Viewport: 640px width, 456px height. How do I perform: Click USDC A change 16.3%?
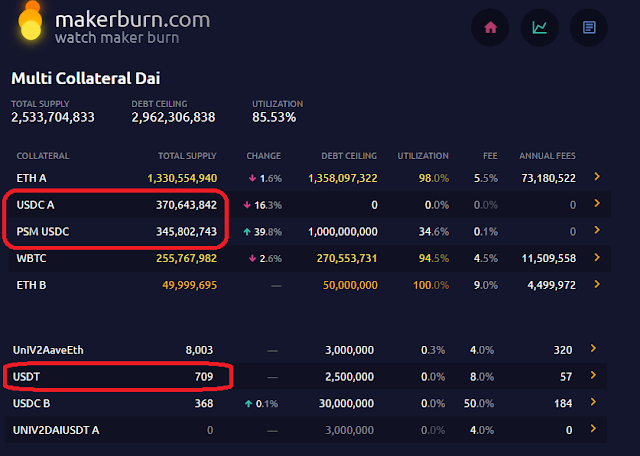click(x=263, y=205)
